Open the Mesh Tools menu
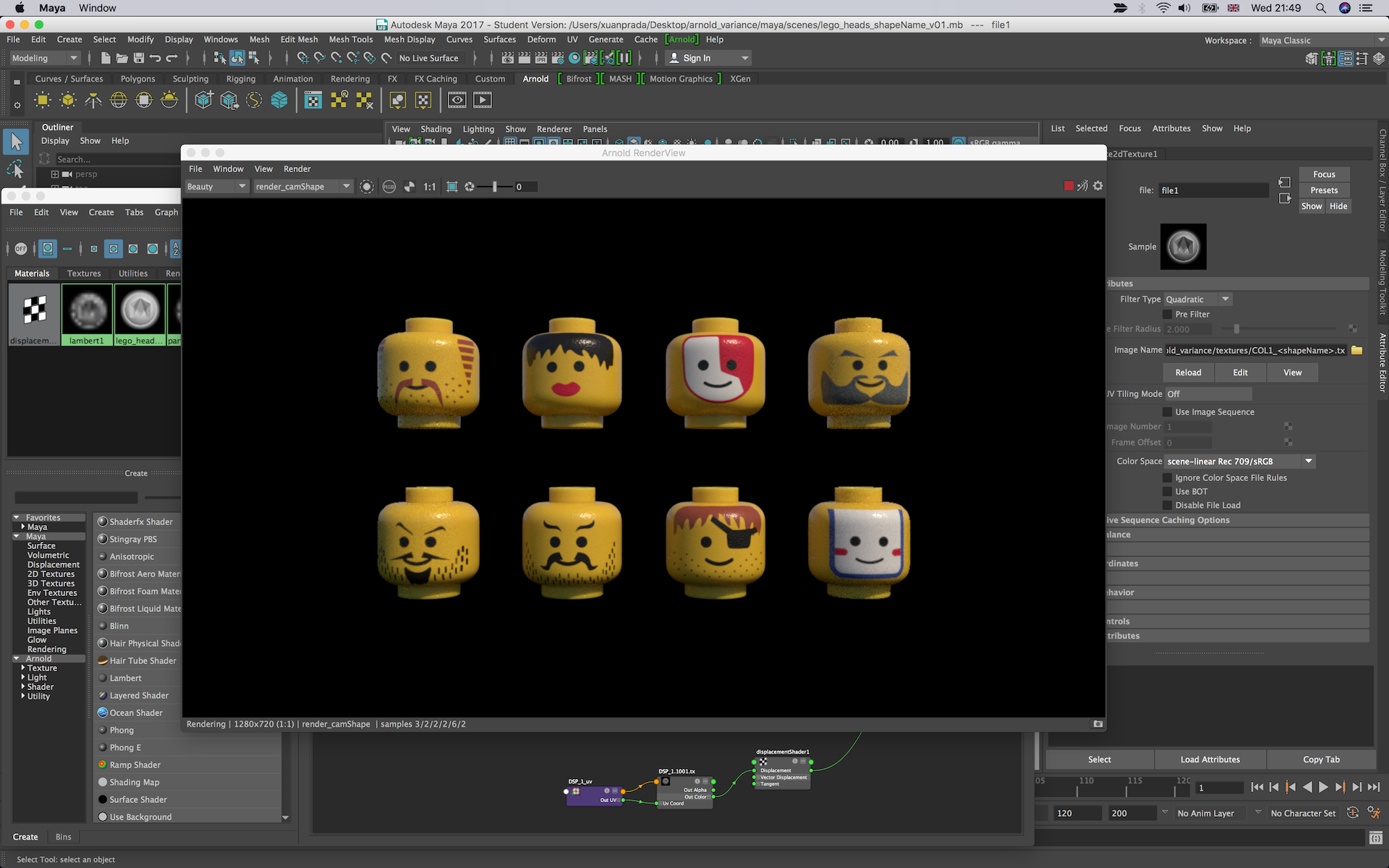 351,39
